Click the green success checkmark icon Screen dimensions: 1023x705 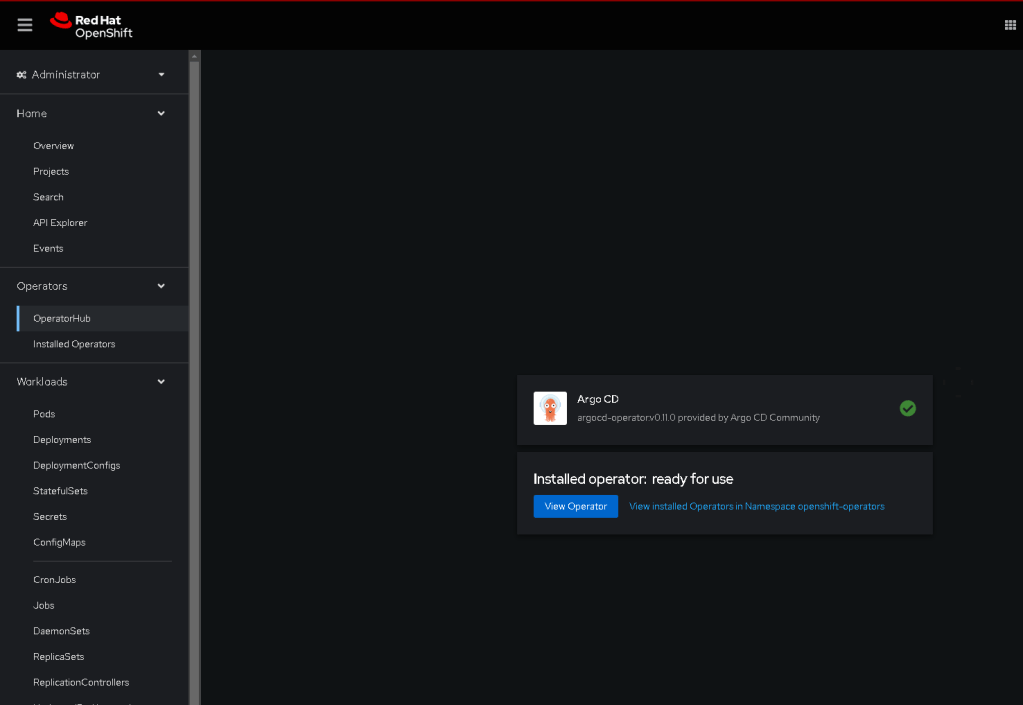click(908, 408)
